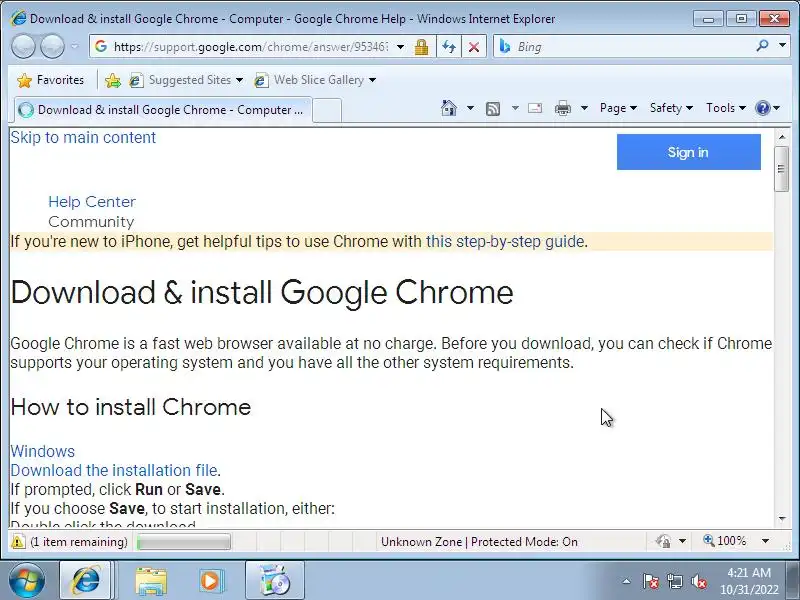Open a new blank tab
The height and width of the screenshot is (600, 800).
(327, 111)
